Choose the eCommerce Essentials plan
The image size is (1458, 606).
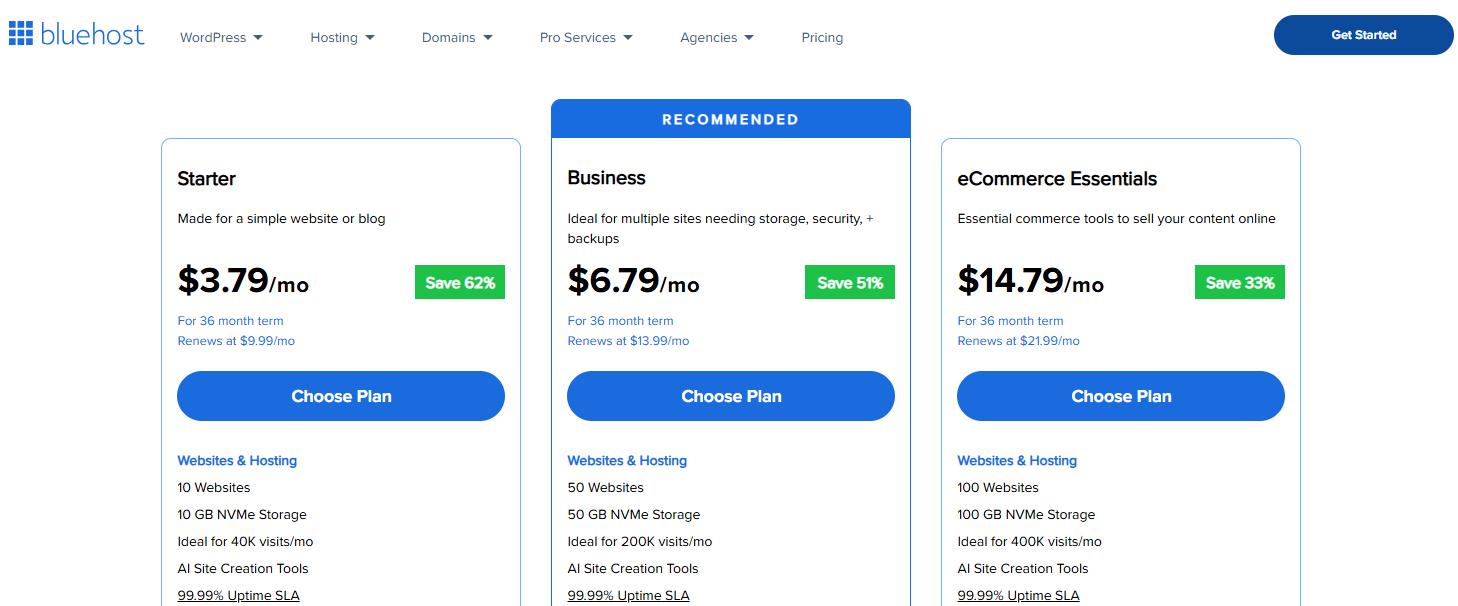(x=1121, y=396)
